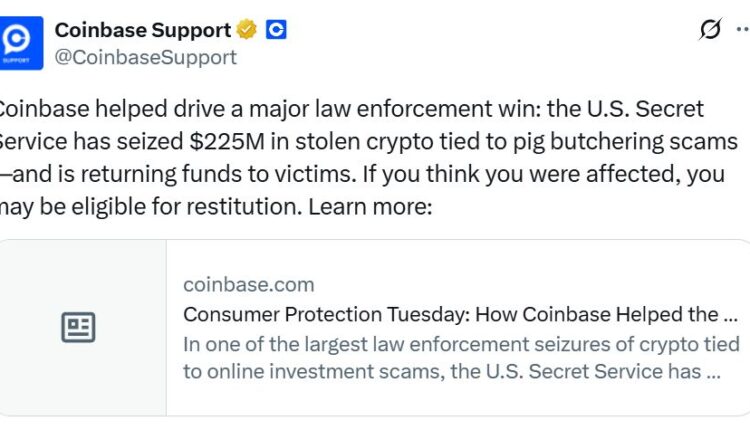This screenshot has width=750, height=430.
Task: Click the article placeholder icon in link card
Action: [x=78, y=327]
